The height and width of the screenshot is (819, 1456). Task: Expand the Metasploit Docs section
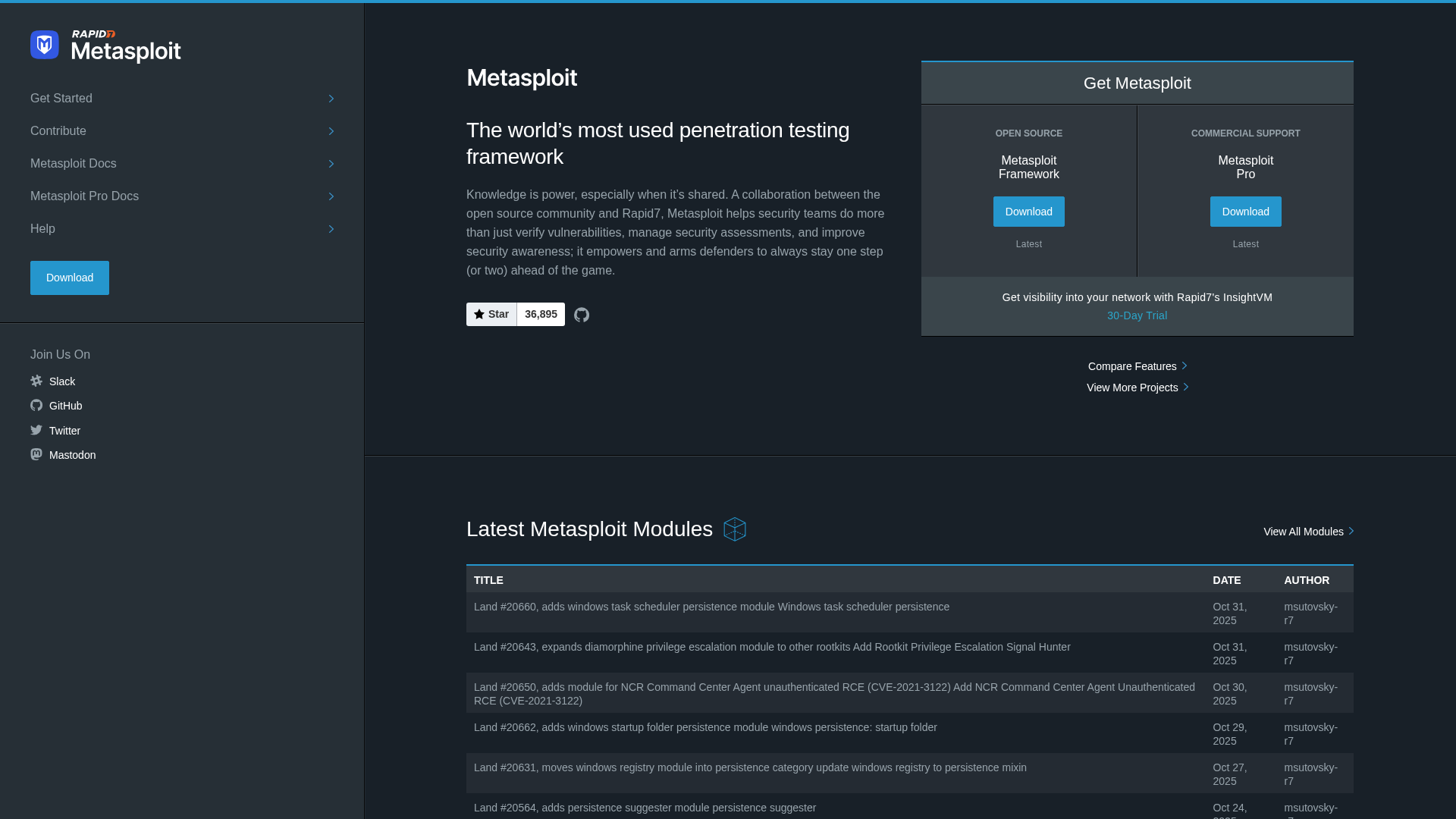[x=331, y=164]
